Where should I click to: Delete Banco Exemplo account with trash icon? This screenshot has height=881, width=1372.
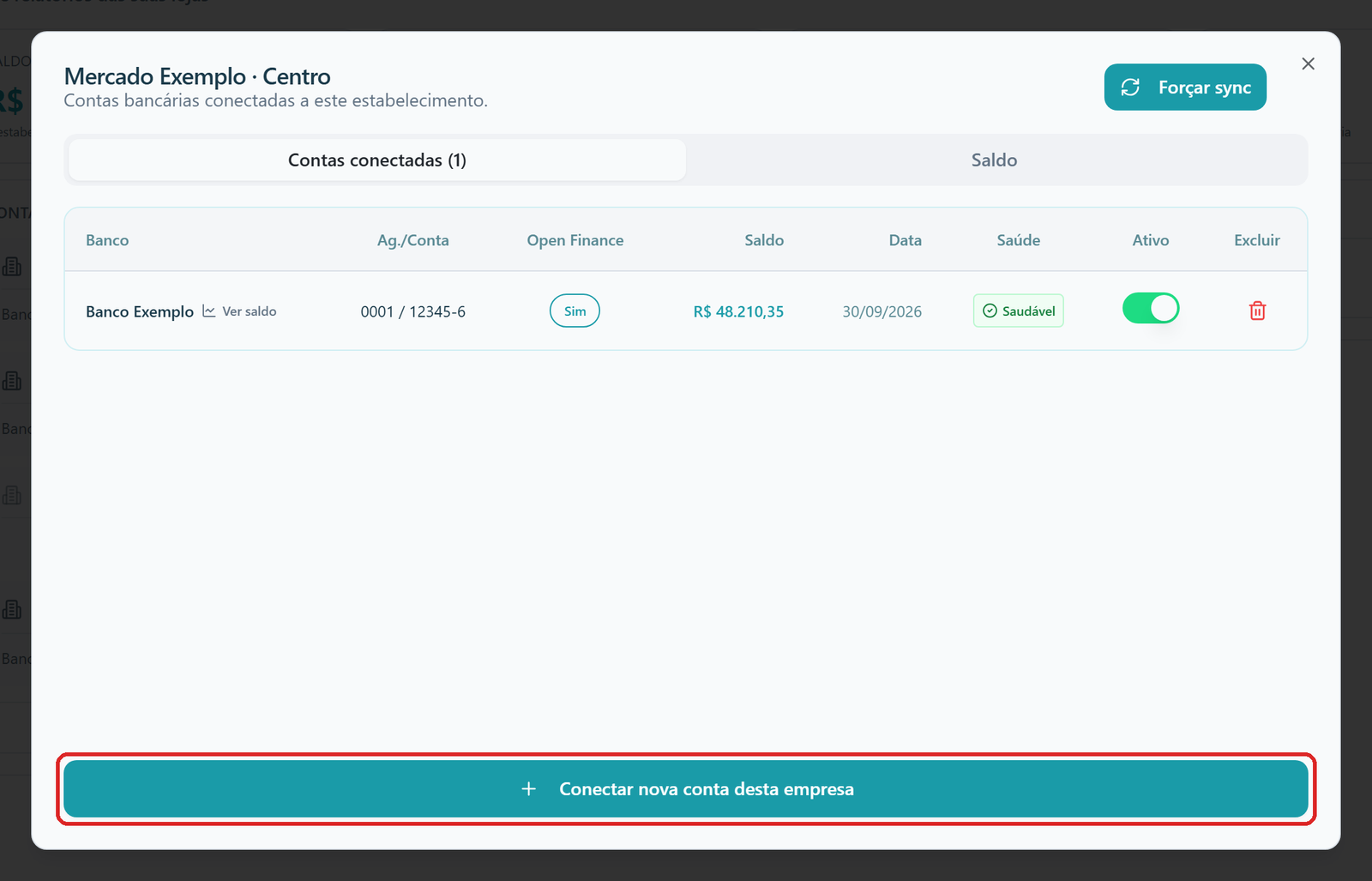[1257, 311]
